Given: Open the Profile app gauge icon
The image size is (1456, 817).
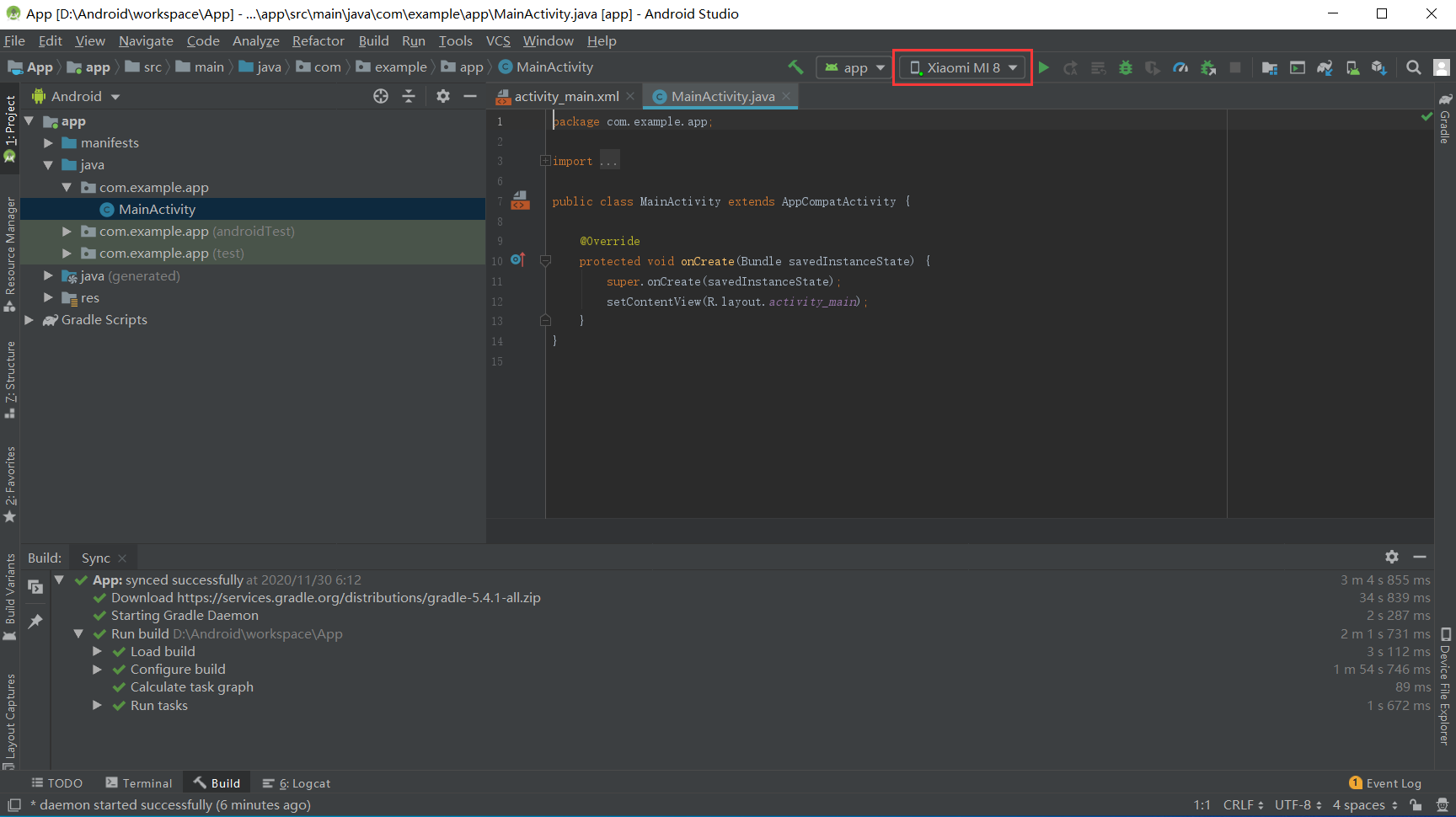Looking at the screenshot, I should (x=1180, y=67).
